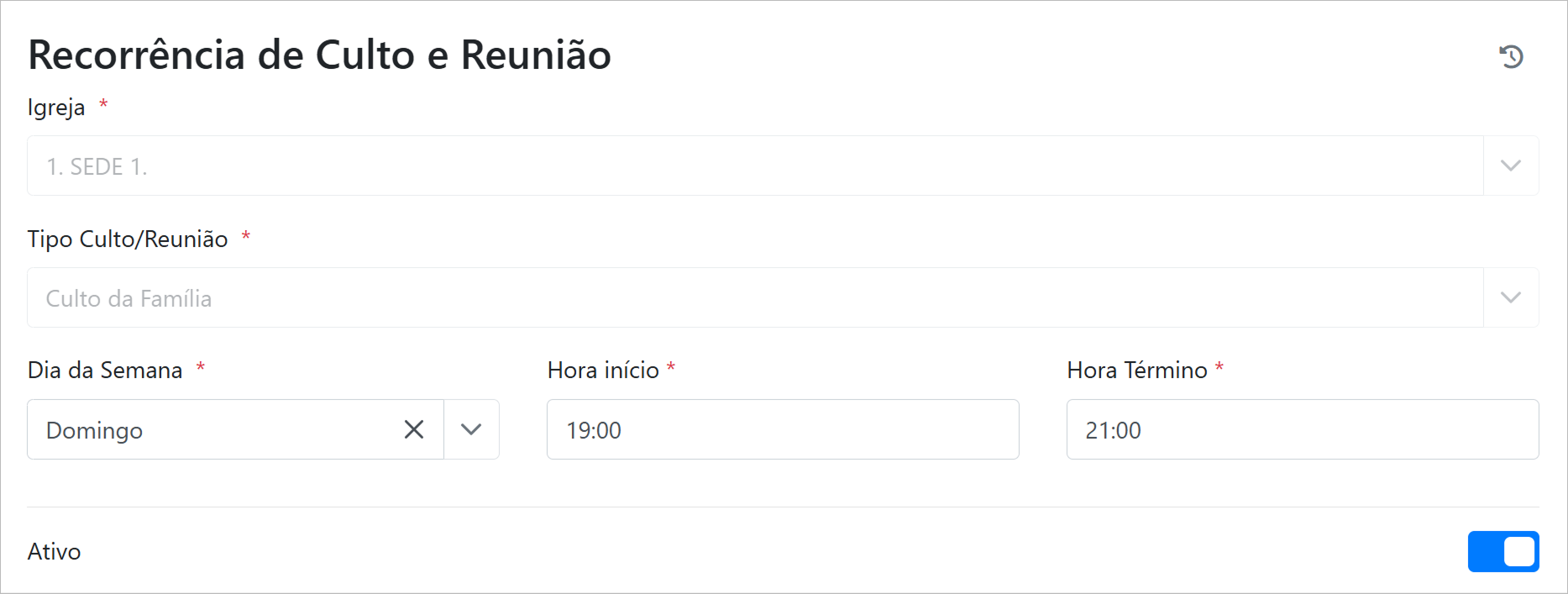Click the Dia da Semana label

pyautogui.click(x=105, y=371)
